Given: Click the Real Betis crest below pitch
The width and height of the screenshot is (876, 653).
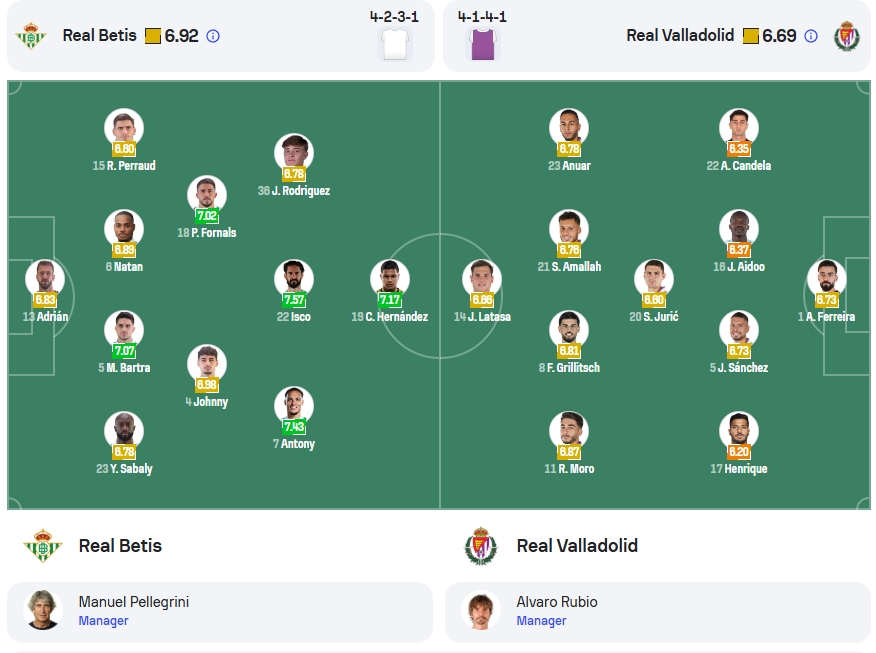Looking at the screenshot, I should coord(42,546).
